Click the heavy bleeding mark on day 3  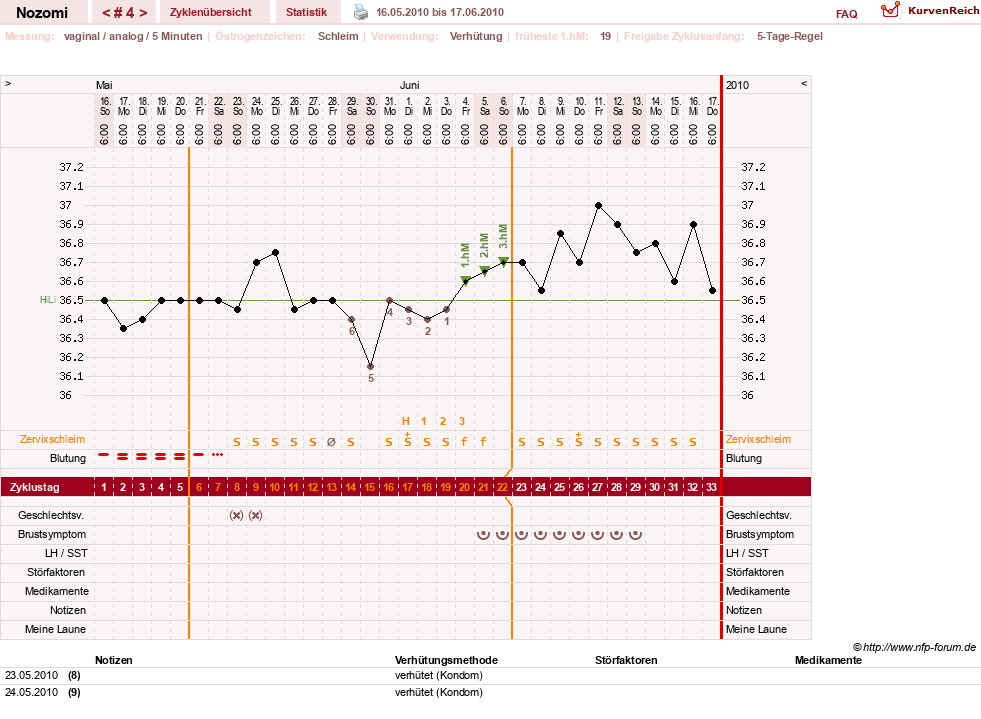tap(141, 457)
